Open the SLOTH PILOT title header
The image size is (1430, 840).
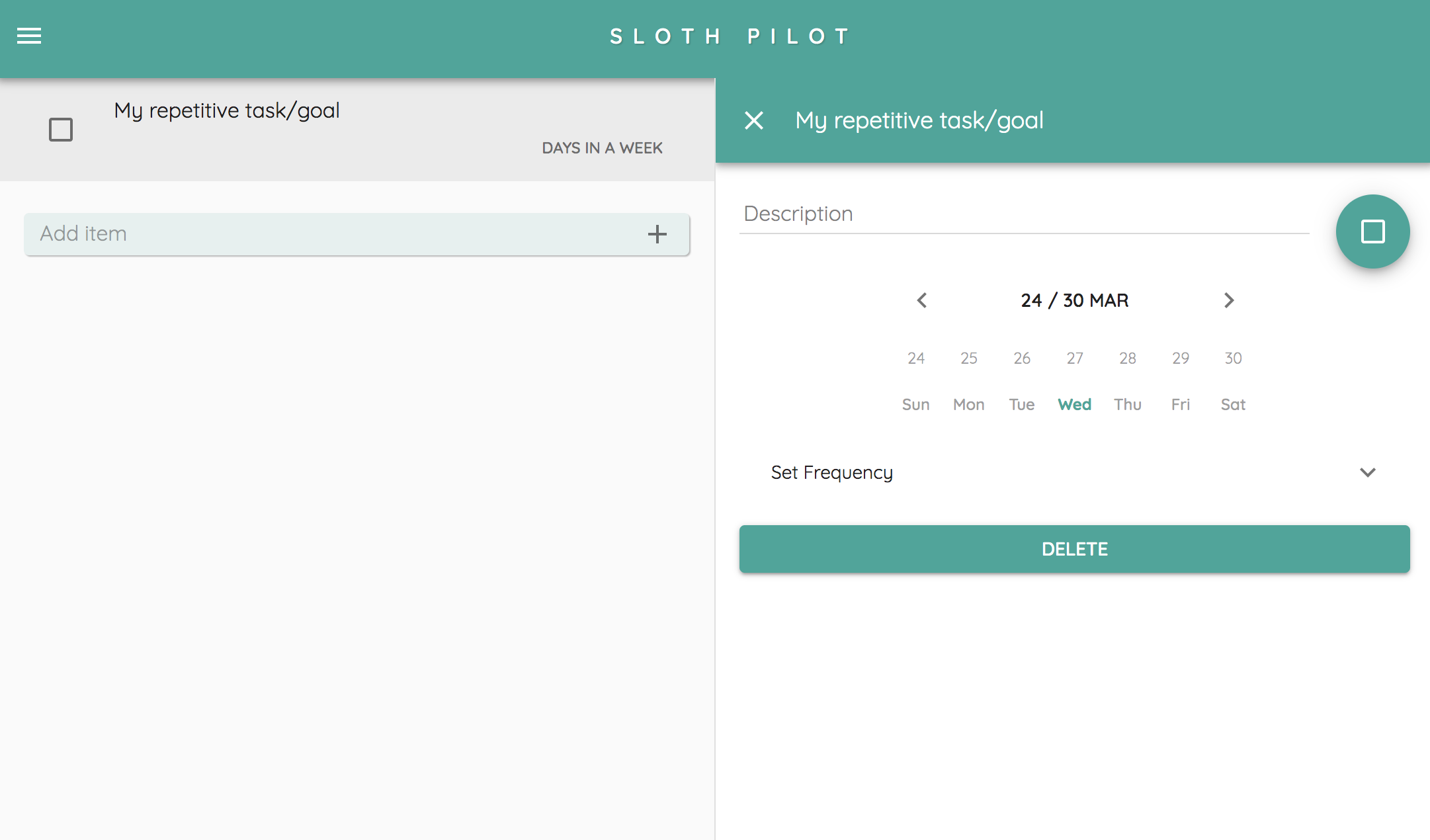coord(728,36)
